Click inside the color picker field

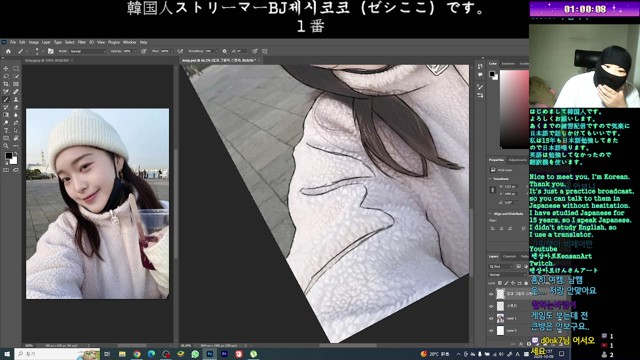tap(514, 109)
